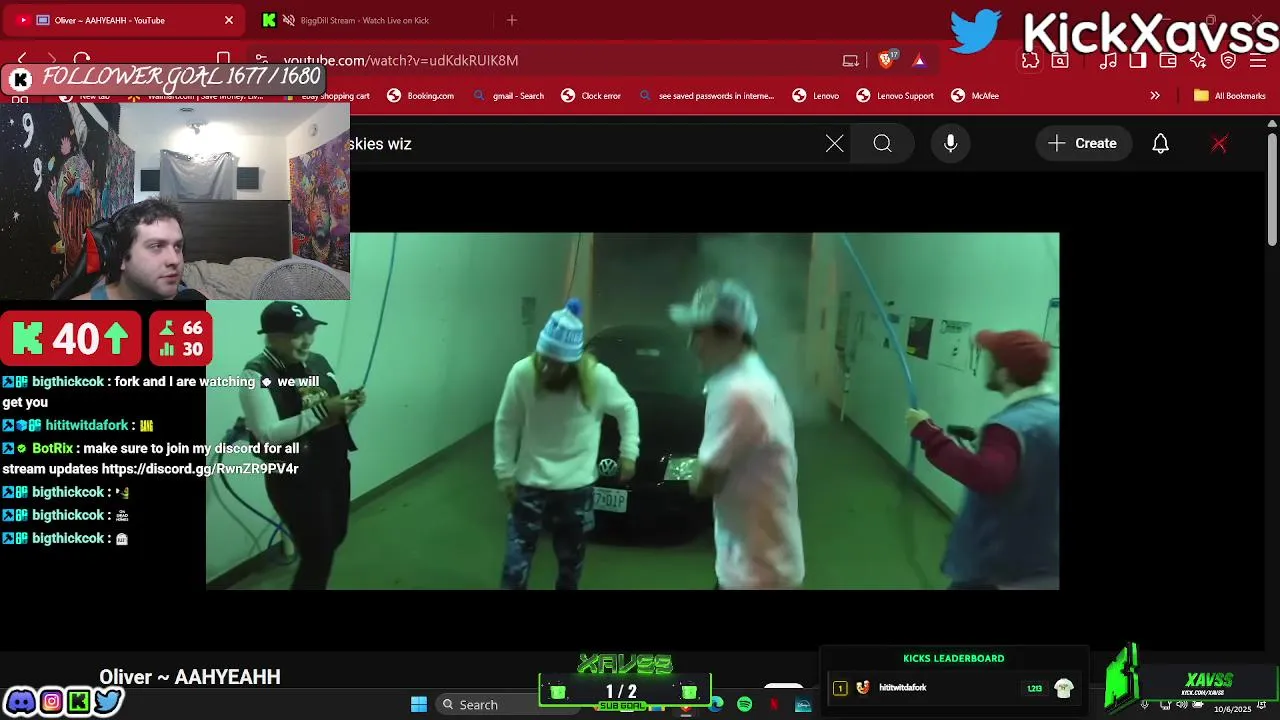The image size is (1280, 720).
Task: Start voice search with the microphone button
Action: [951, 144]
